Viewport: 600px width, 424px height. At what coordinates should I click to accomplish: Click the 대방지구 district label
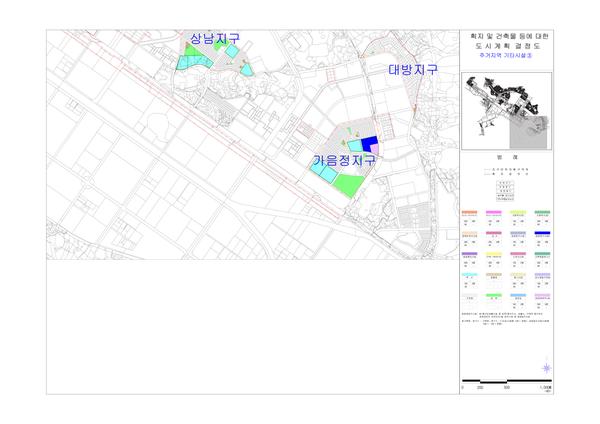[x=413, y=70]
